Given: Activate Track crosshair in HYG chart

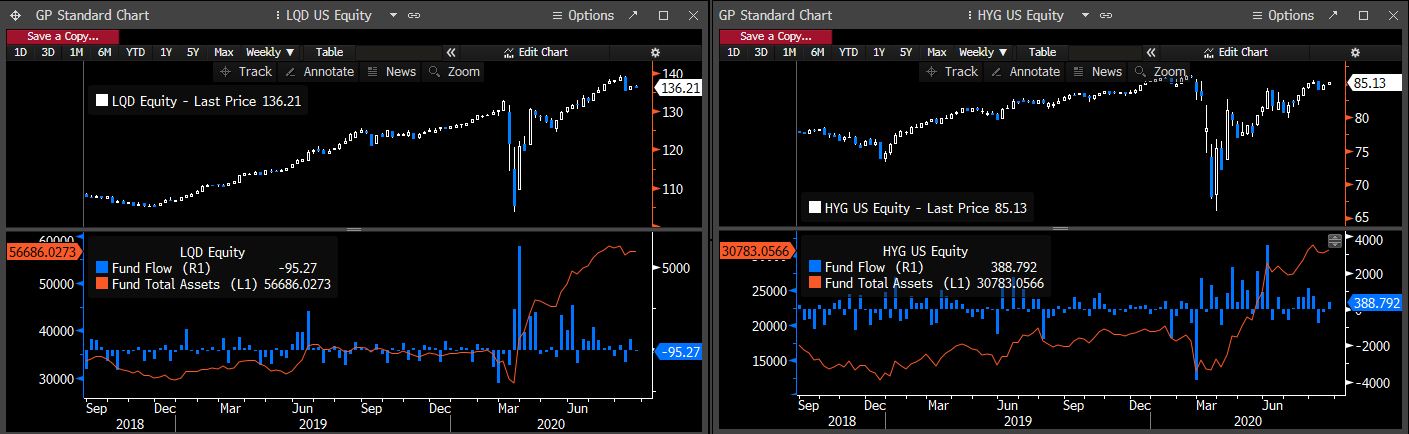Looking at the screenshot, I should (x=952, y=71).
